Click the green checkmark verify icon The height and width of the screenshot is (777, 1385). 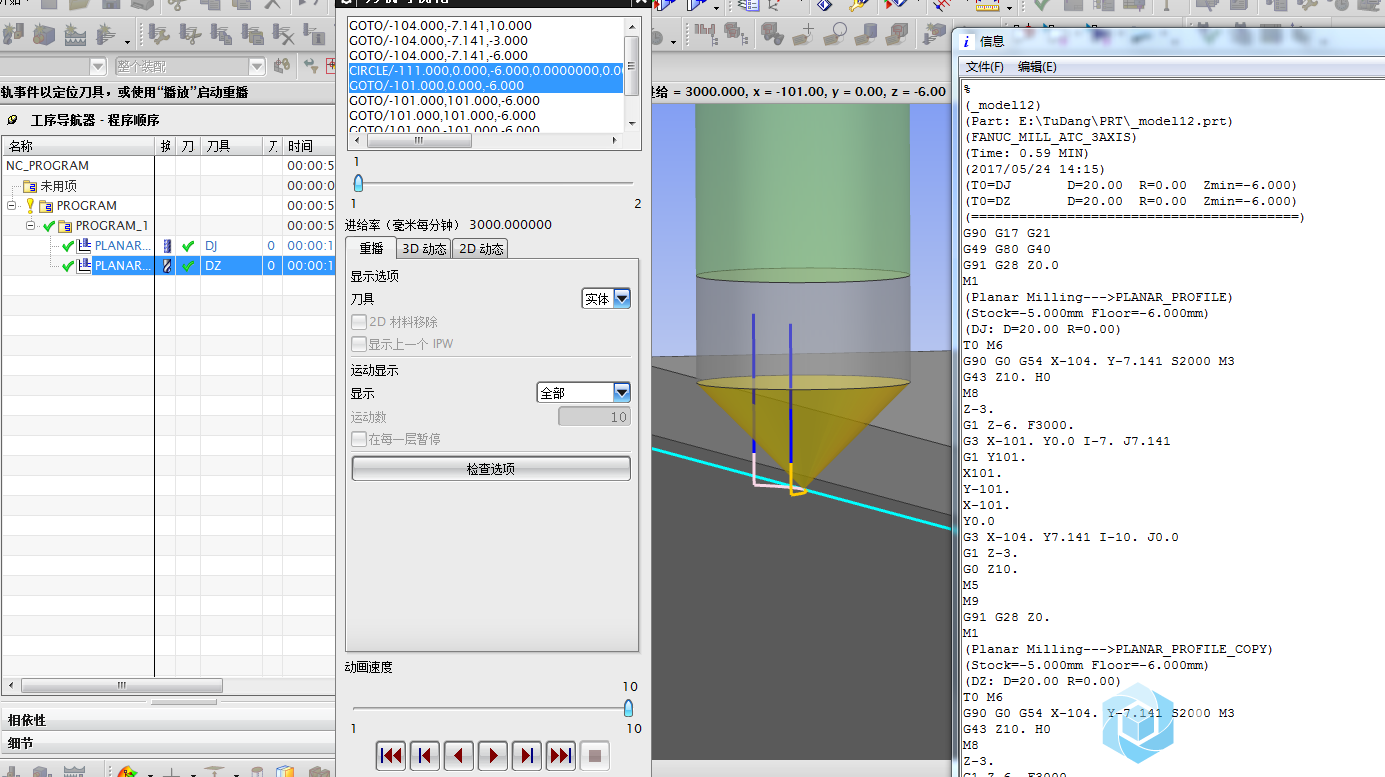pyautogui.click(x=1042, y=6)
